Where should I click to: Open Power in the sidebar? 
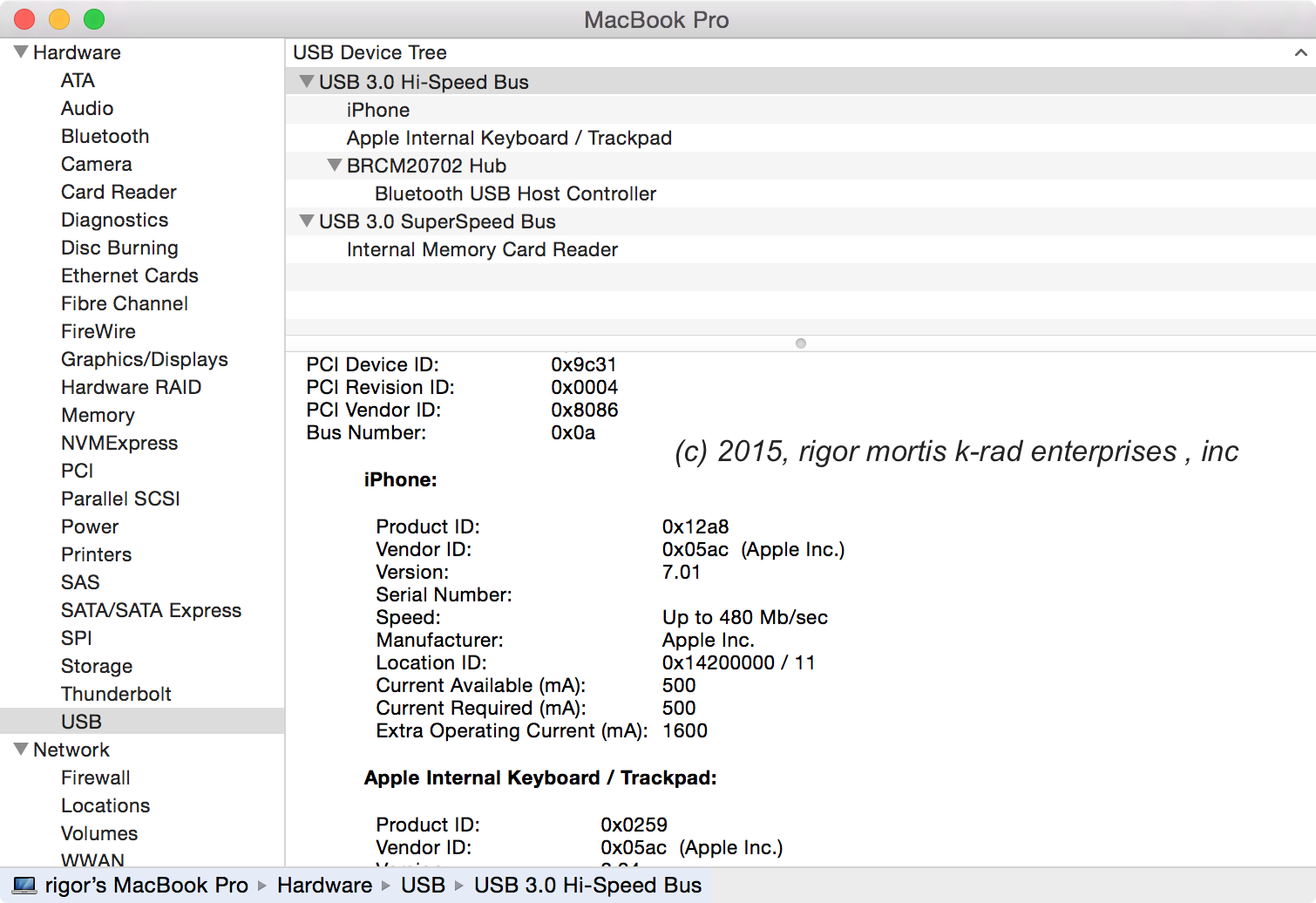click(90, 526)
